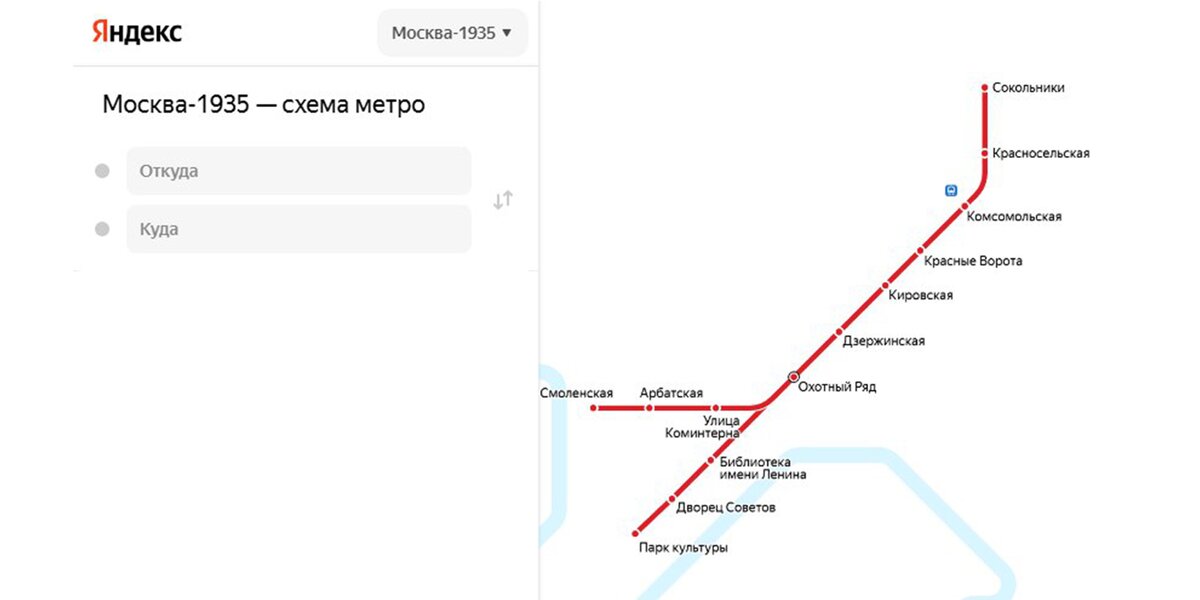Viewport: 1200px width, 600px height.
Task: Select the Охотный Ряд interchange marker
Action: 794,377
